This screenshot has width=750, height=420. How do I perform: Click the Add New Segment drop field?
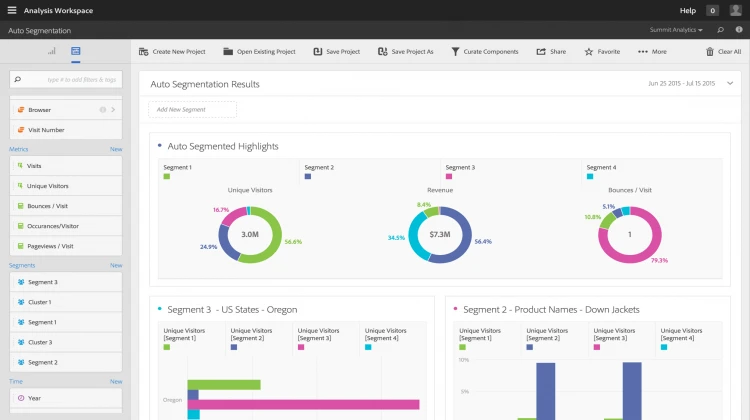pos(193,109)
